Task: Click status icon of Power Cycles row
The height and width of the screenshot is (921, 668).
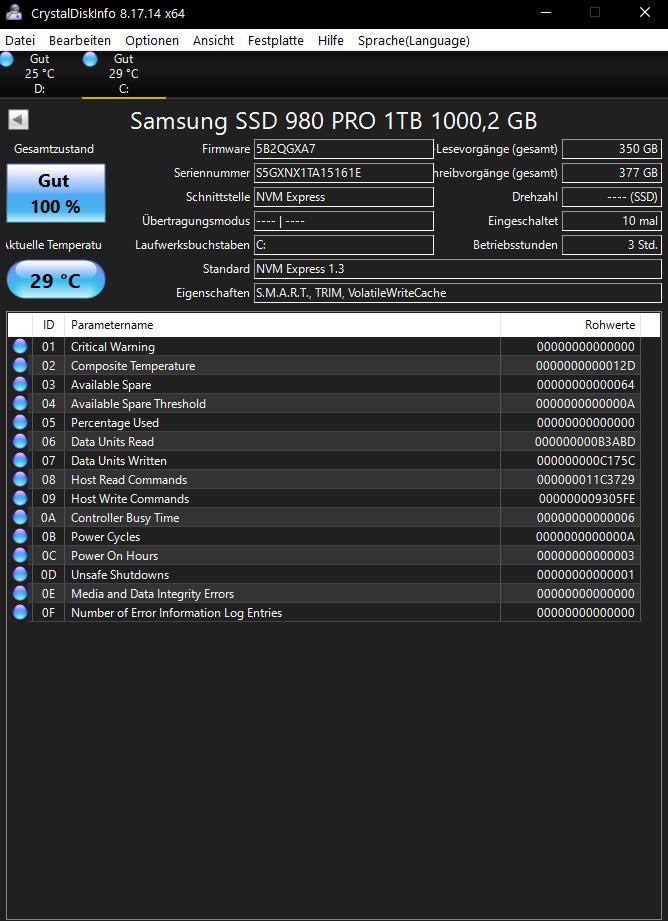Action: pos(20,536)
